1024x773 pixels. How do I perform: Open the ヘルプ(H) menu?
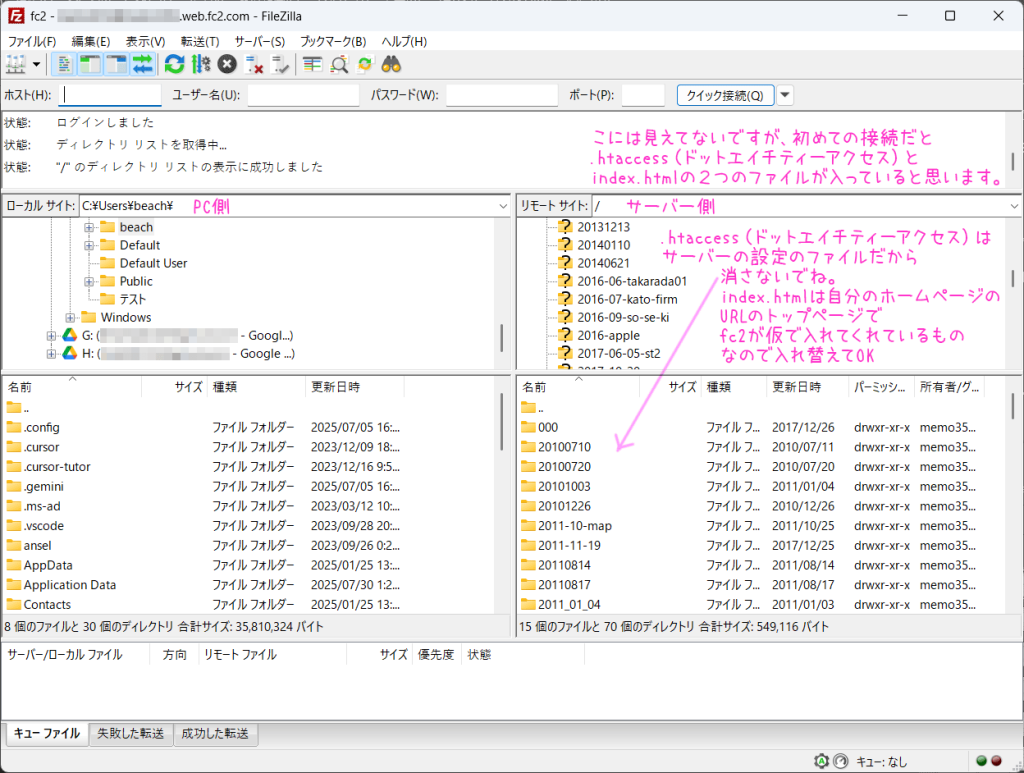tap(404, 41)
